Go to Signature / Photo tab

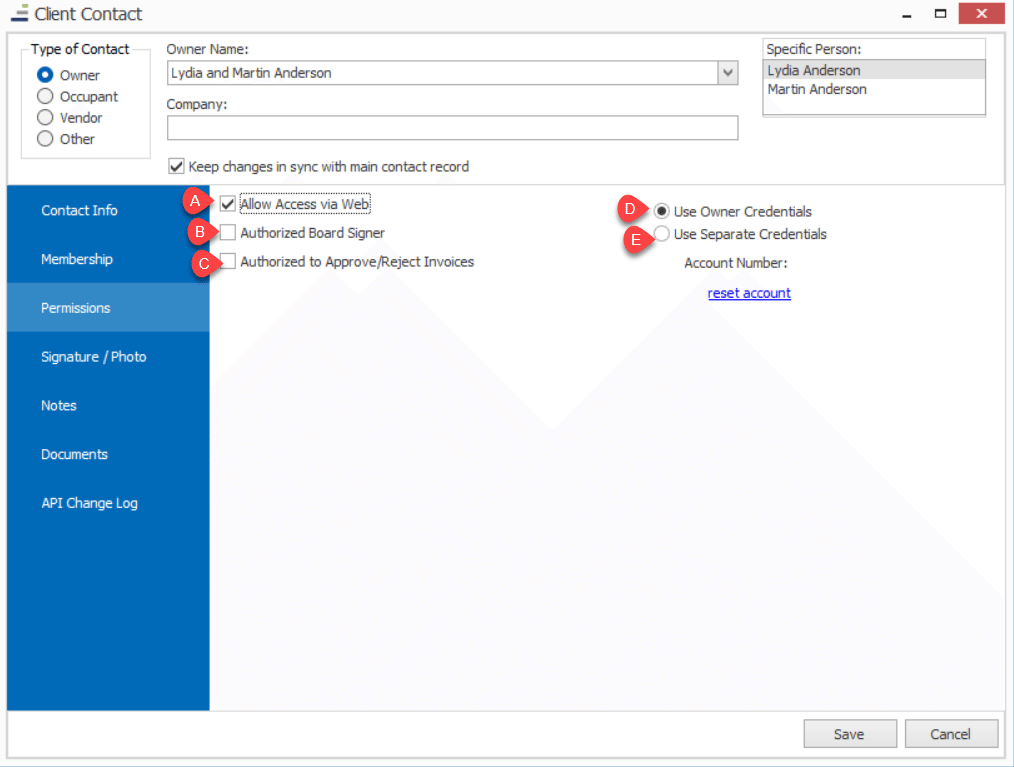108,356
